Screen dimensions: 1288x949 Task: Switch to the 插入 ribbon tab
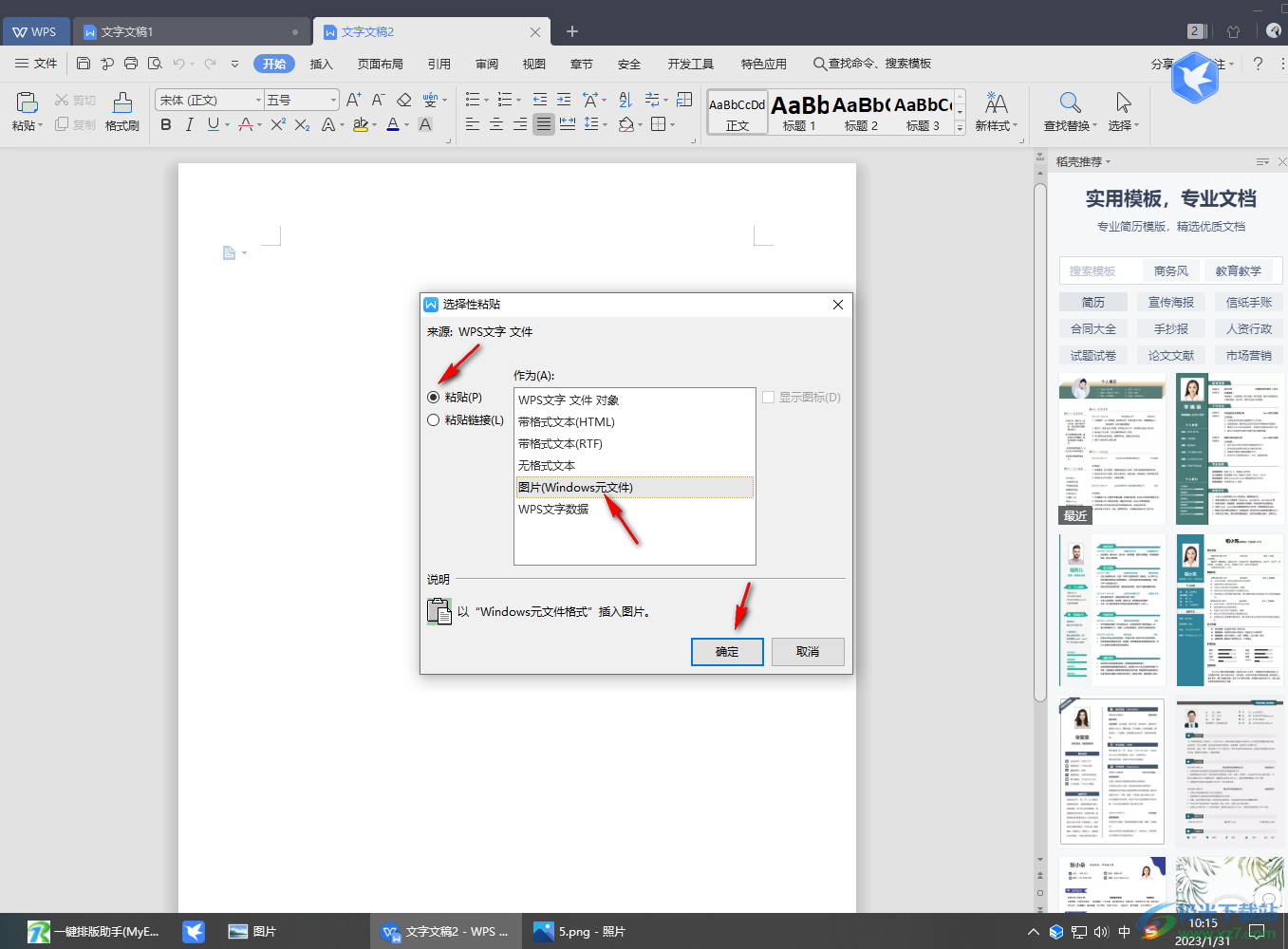pyautogui.click(x=322, y=64)
